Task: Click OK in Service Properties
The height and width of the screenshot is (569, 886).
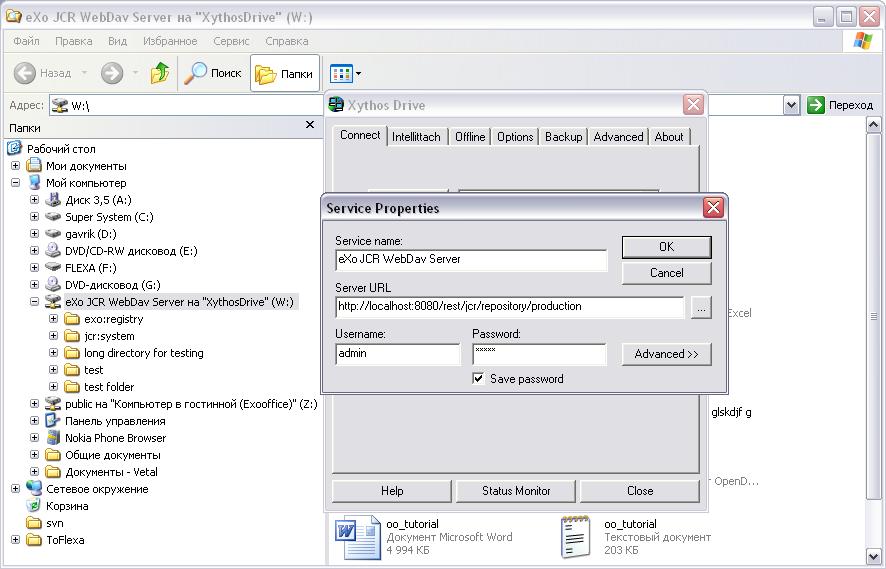Action: [x=666, y=247]
